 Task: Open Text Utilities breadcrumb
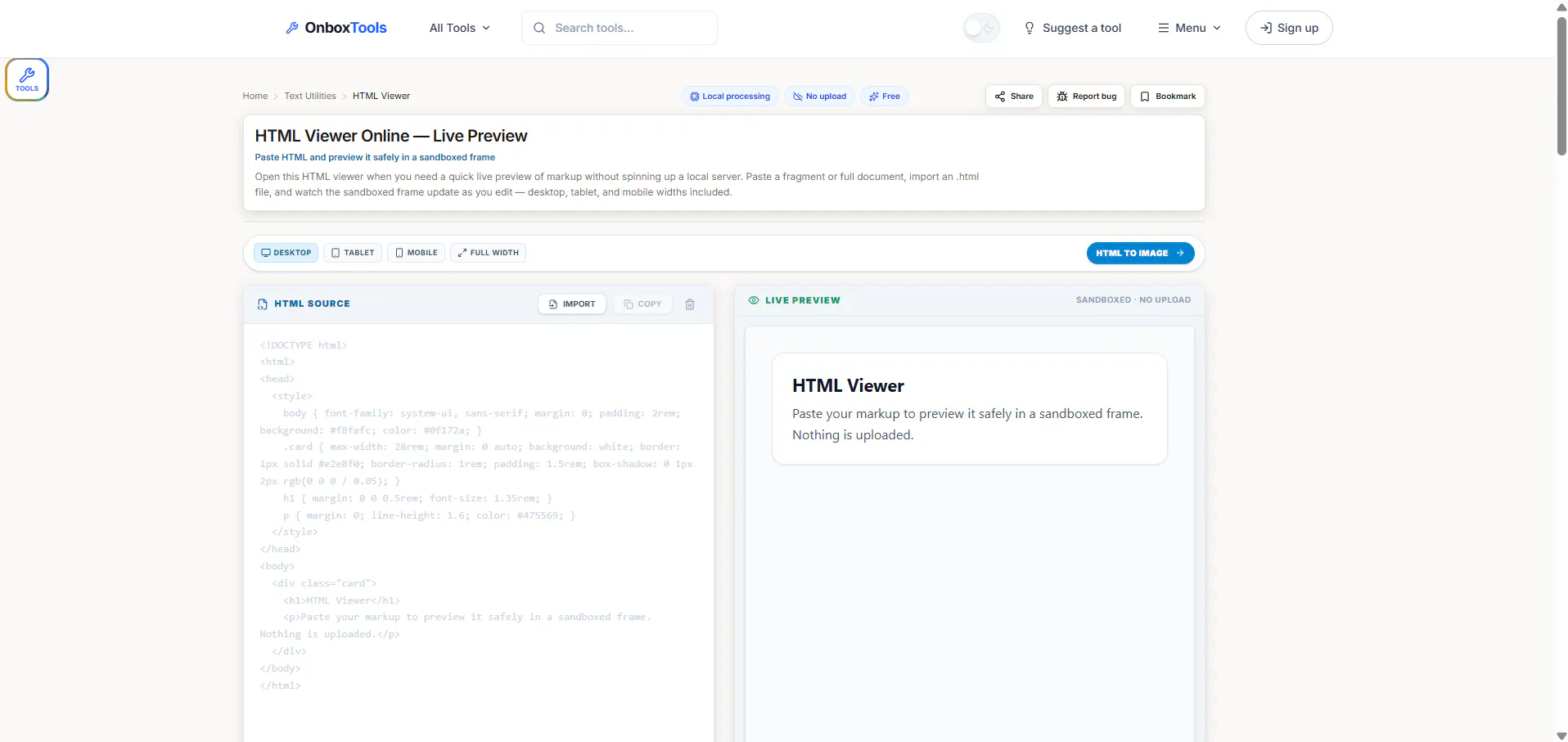pyautogui.click(x=310, y=97)
